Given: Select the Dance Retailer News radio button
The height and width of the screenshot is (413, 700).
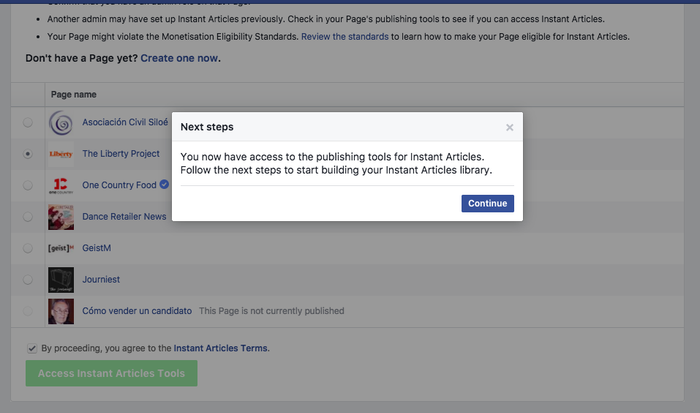Looking at the screenshot, I should [x=28, y=216].
